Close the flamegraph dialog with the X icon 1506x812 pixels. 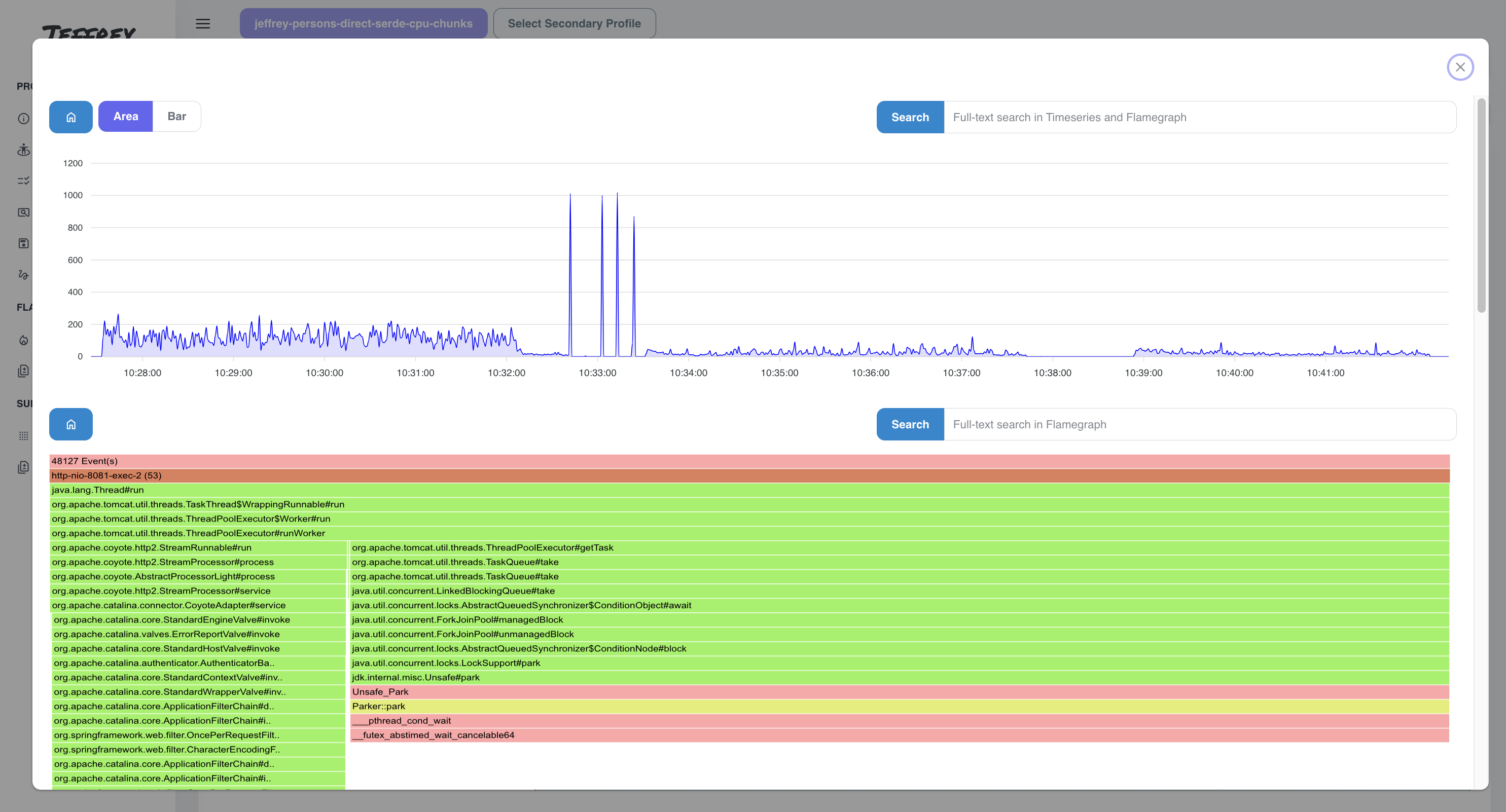click(1460, 67)
